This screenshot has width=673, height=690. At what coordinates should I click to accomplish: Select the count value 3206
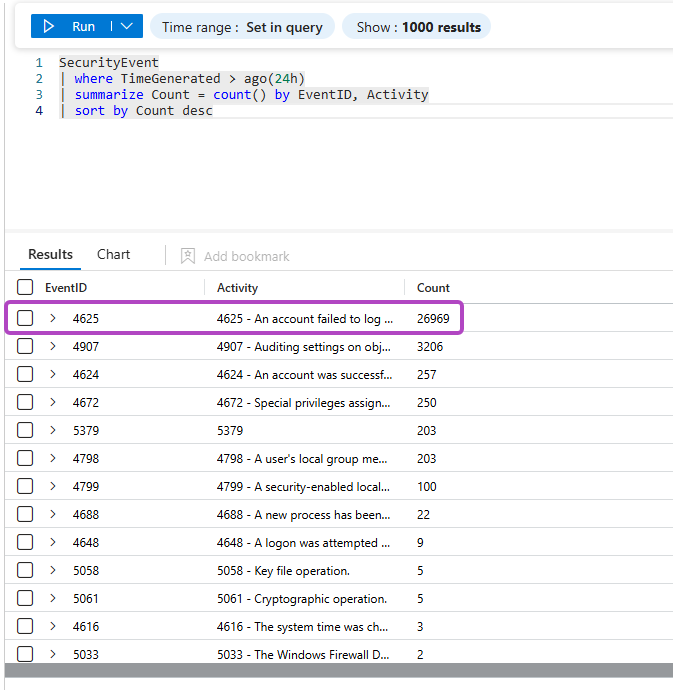coord(430,347)
